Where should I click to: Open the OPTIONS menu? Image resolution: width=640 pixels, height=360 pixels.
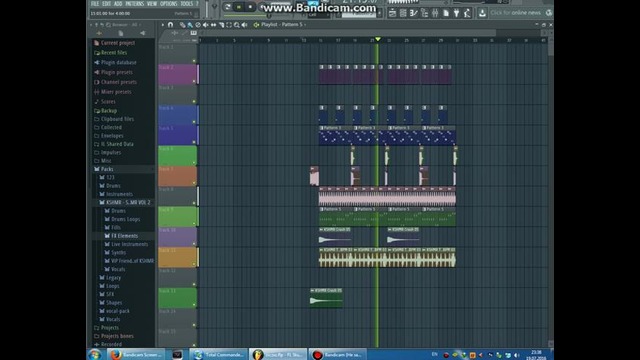[x=169, y=4]
